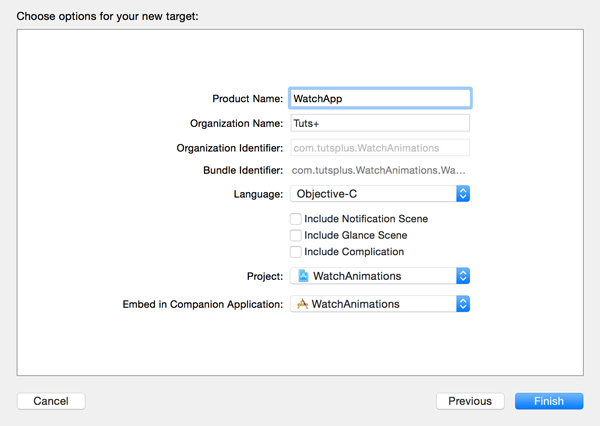Open the Language dropdown showing Objective-C

tap(462, 194)
